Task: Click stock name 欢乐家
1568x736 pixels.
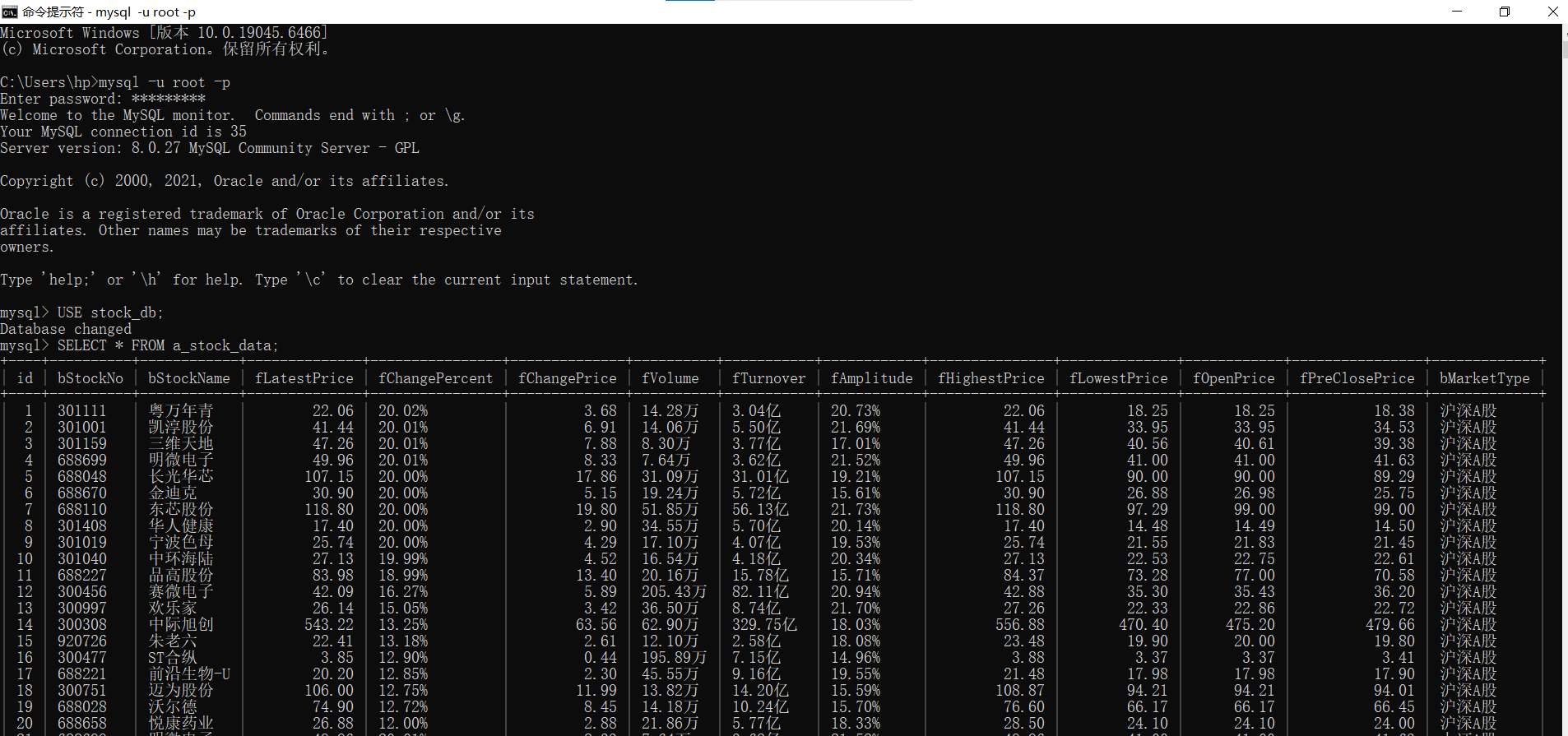Action: pyautogui.click(x=173, y=609)
